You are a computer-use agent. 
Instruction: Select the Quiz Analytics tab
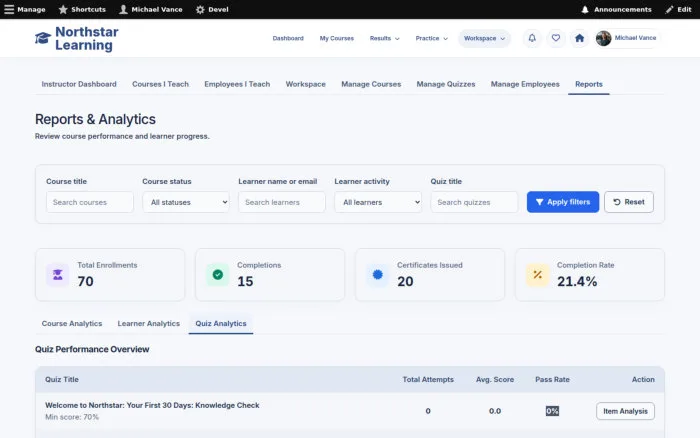coord(221,324)
